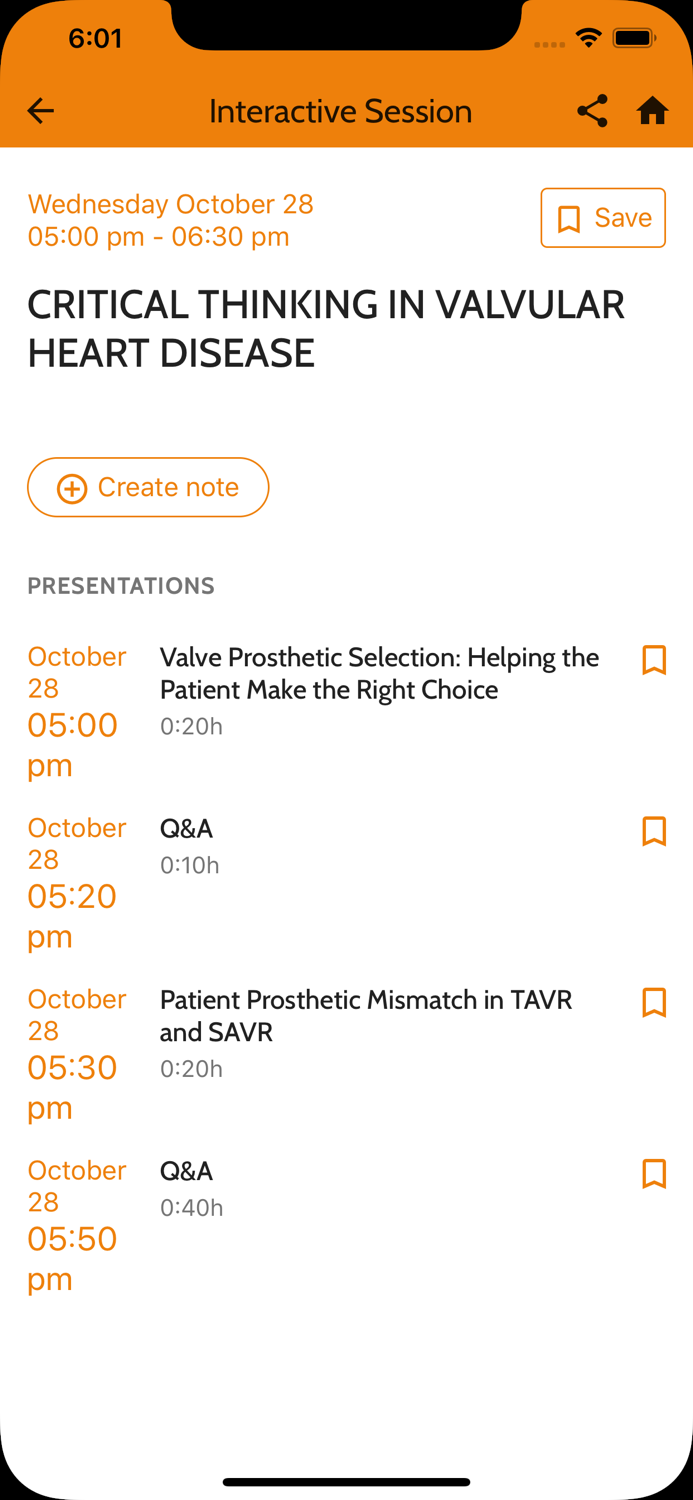Go to the home screen via home icon
The width and height of the screenshot is (693, 1500).
click(x=652, y=111)
